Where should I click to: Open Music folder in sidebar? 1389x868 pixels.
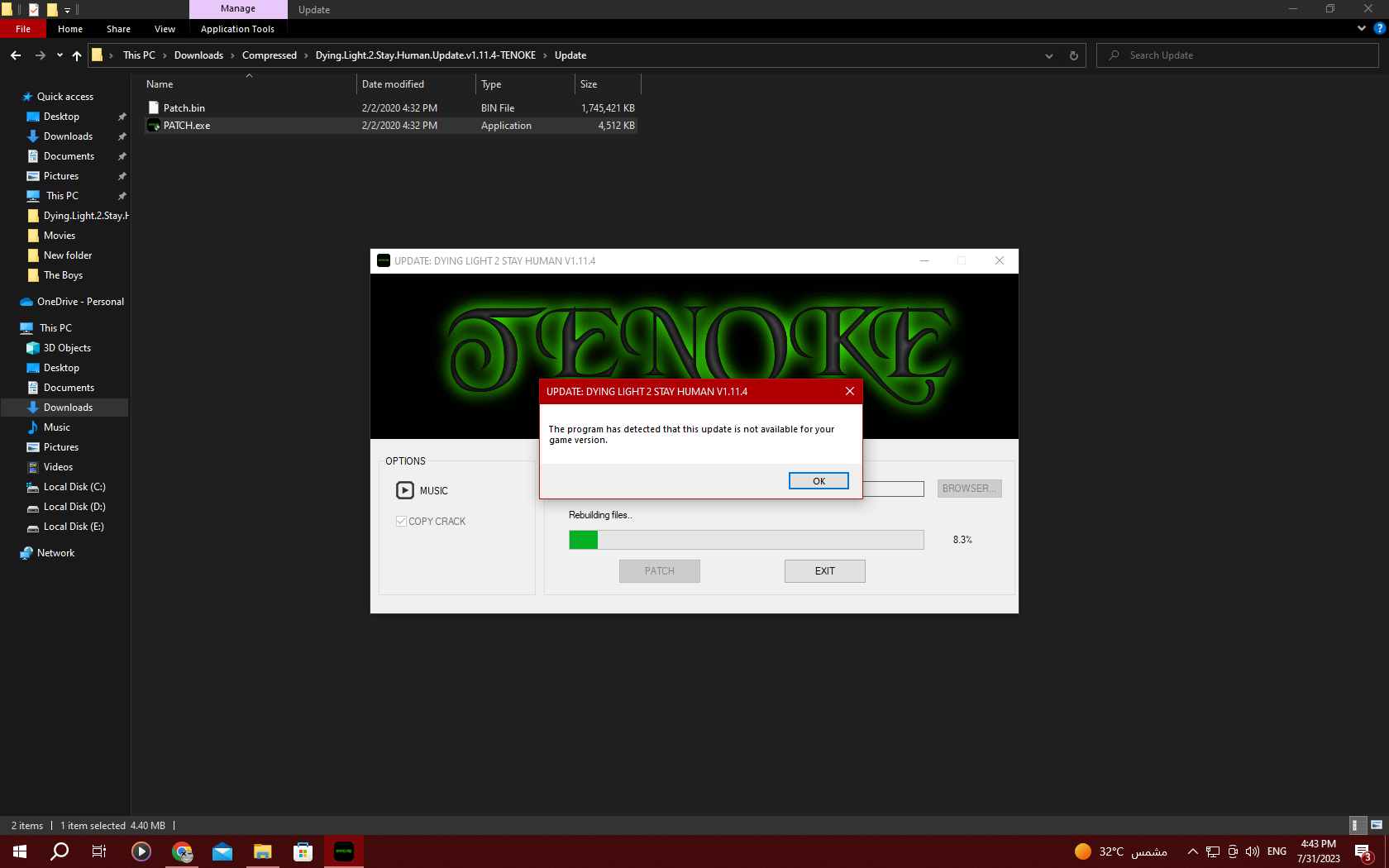tap(56, 427)
